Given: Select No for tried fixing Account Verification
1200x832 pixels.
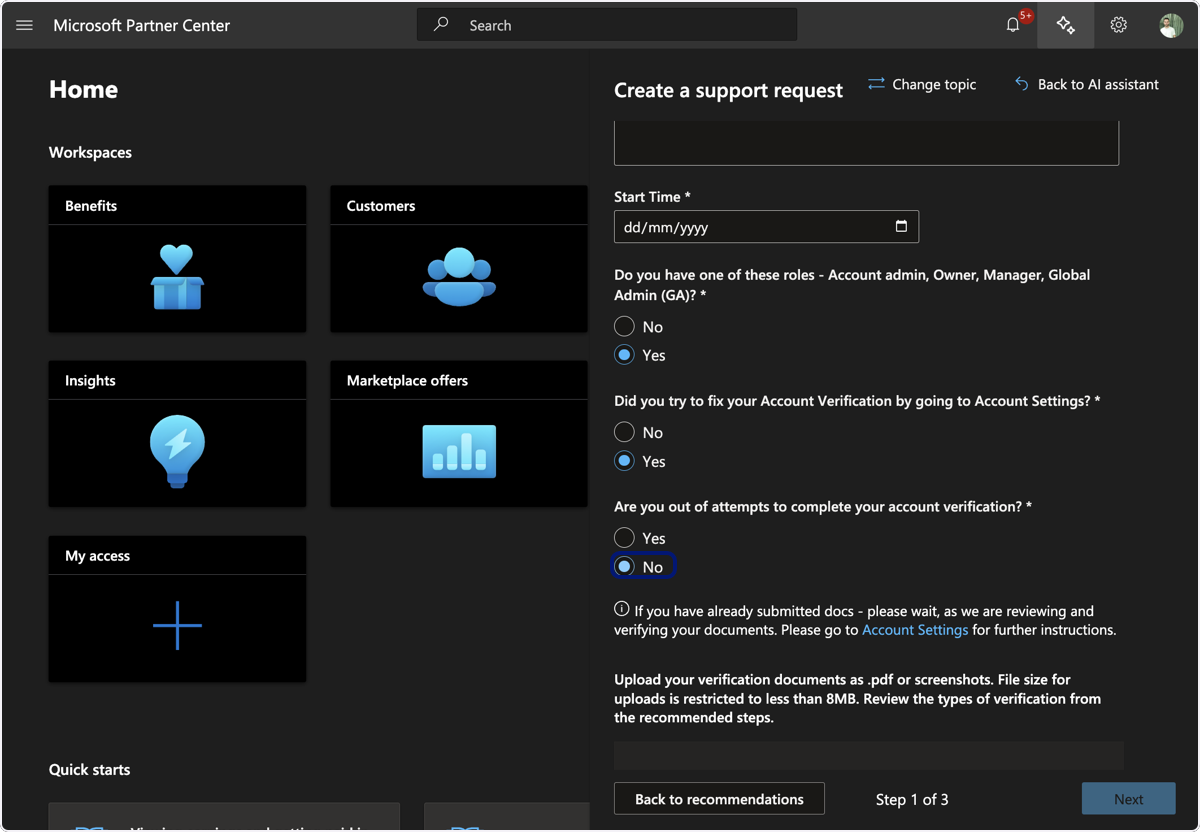Looking at the screenshot, I should click(625, 432).
